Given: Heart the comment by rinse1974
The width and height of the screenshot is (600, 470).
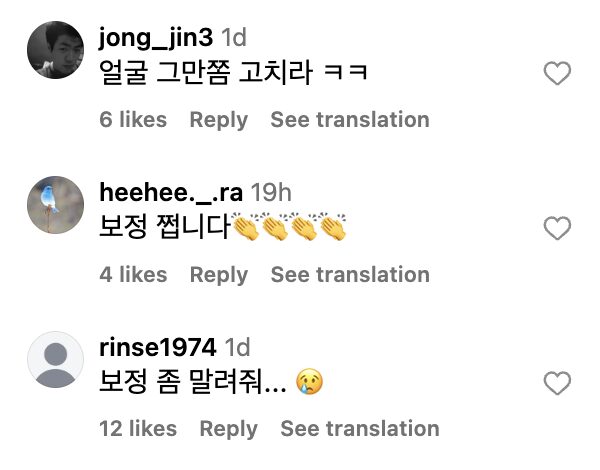Looking at the screenshot, I should [x=556, y=383].
